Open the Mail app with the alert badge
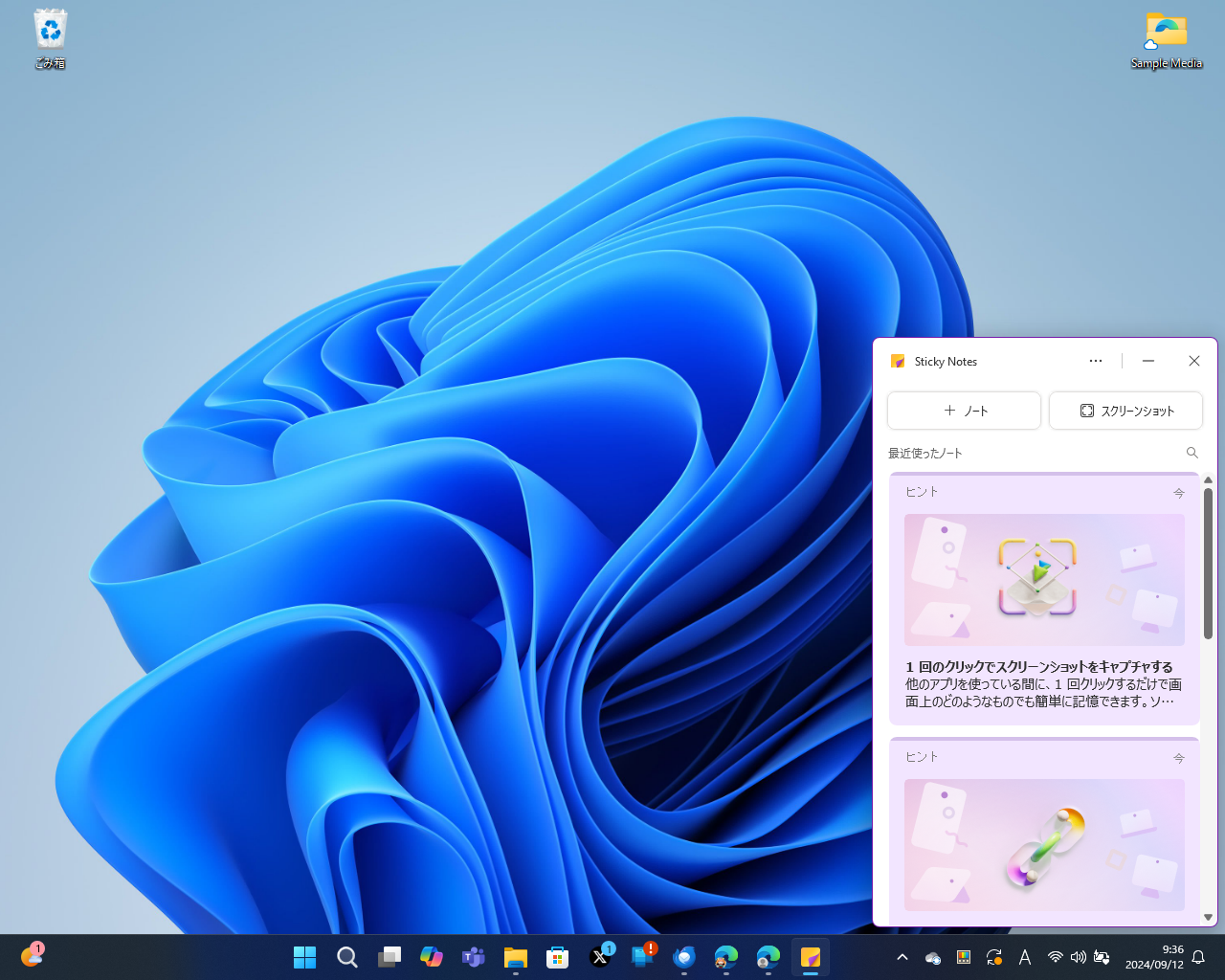Image resolution: width=1225 pixels, height=980 pixels. point(641,956)
